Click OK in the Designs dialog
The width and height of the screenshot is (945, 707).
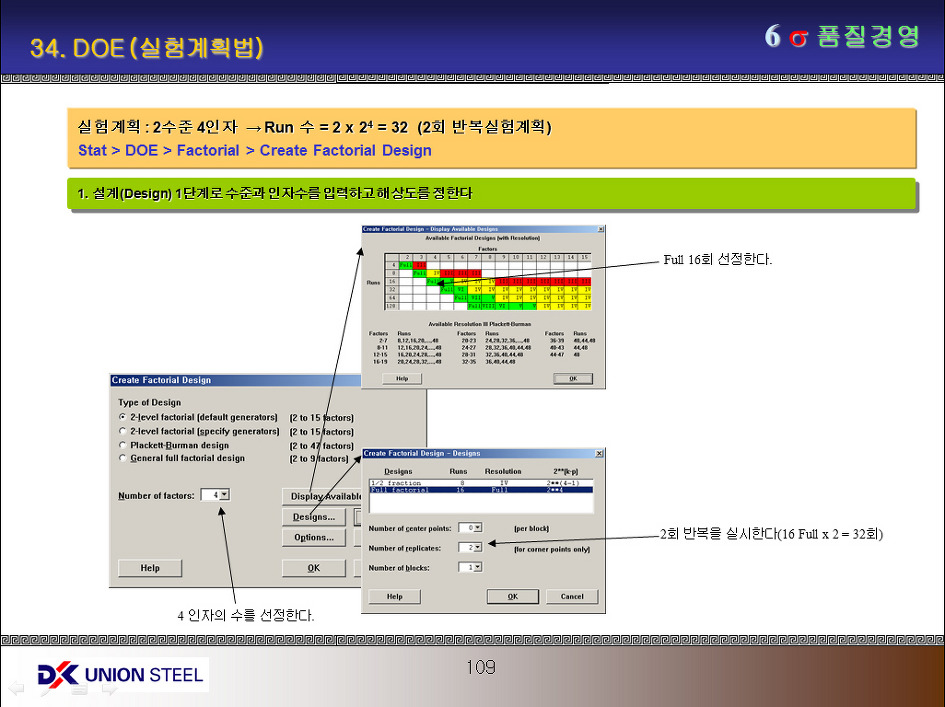[x=512, y=596]
